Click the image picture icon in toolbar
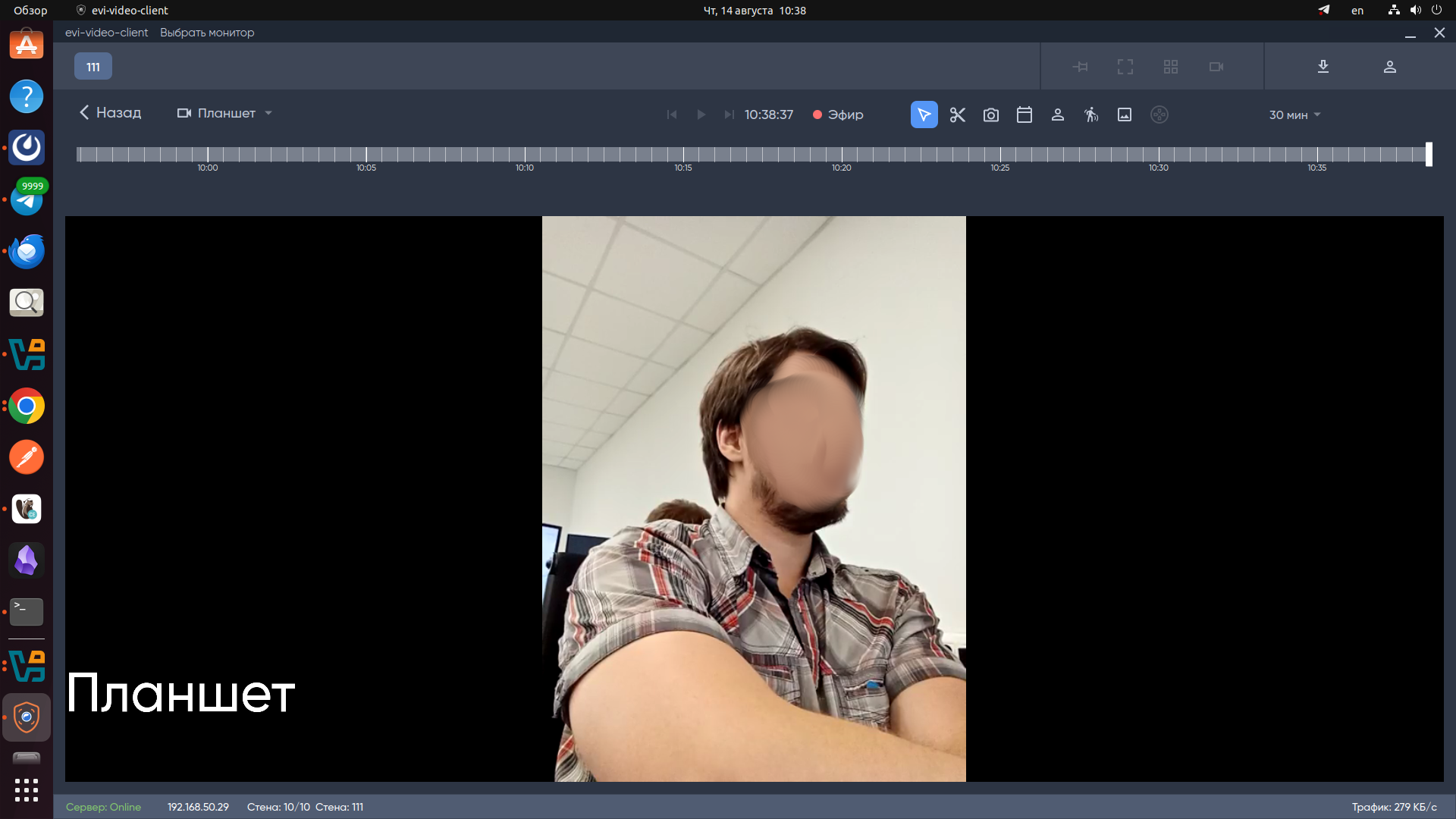The height and width of the screenshot is (819, 1456). (1124, 115)
